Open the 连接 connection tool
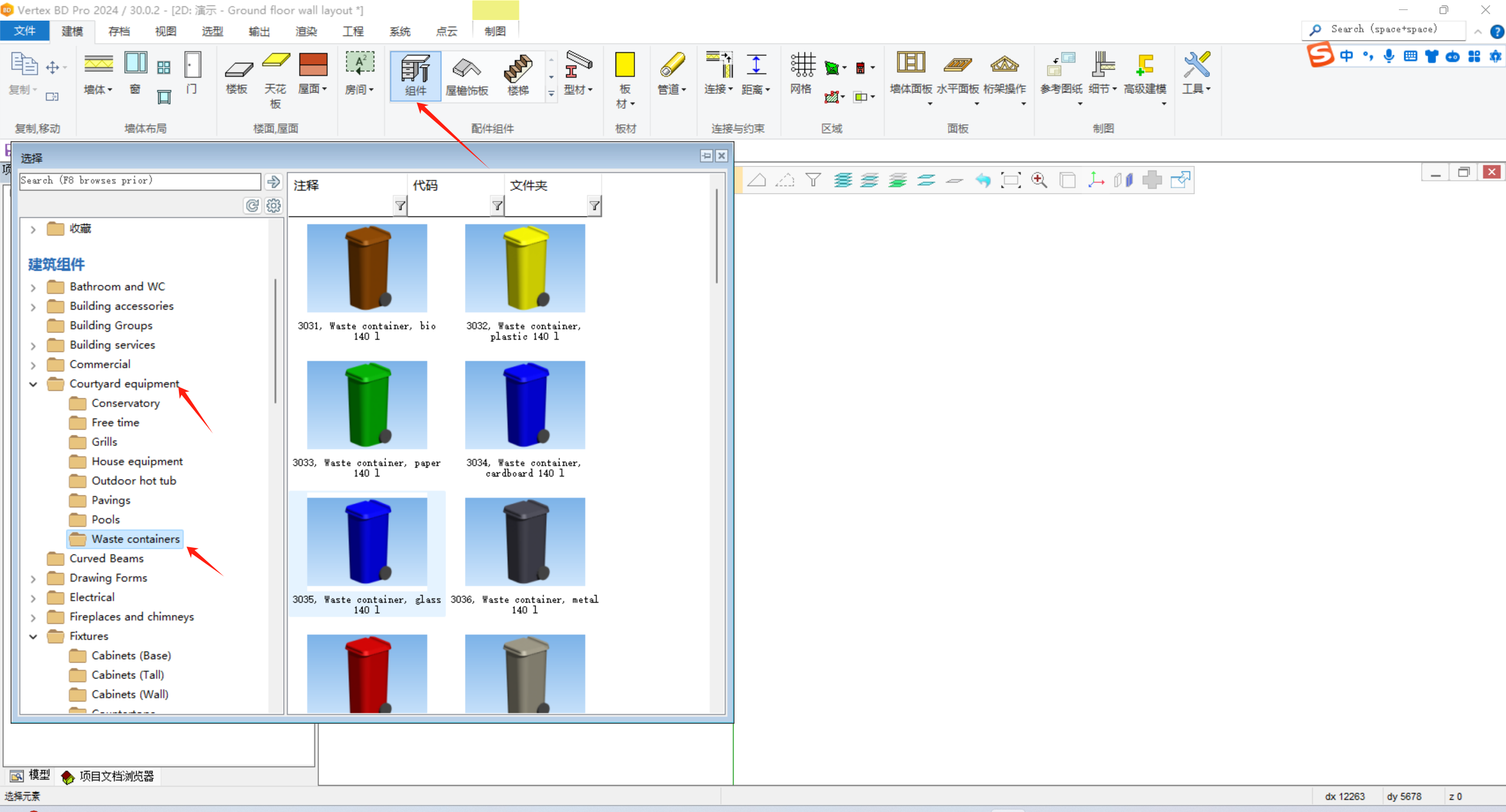 point(718,74)
